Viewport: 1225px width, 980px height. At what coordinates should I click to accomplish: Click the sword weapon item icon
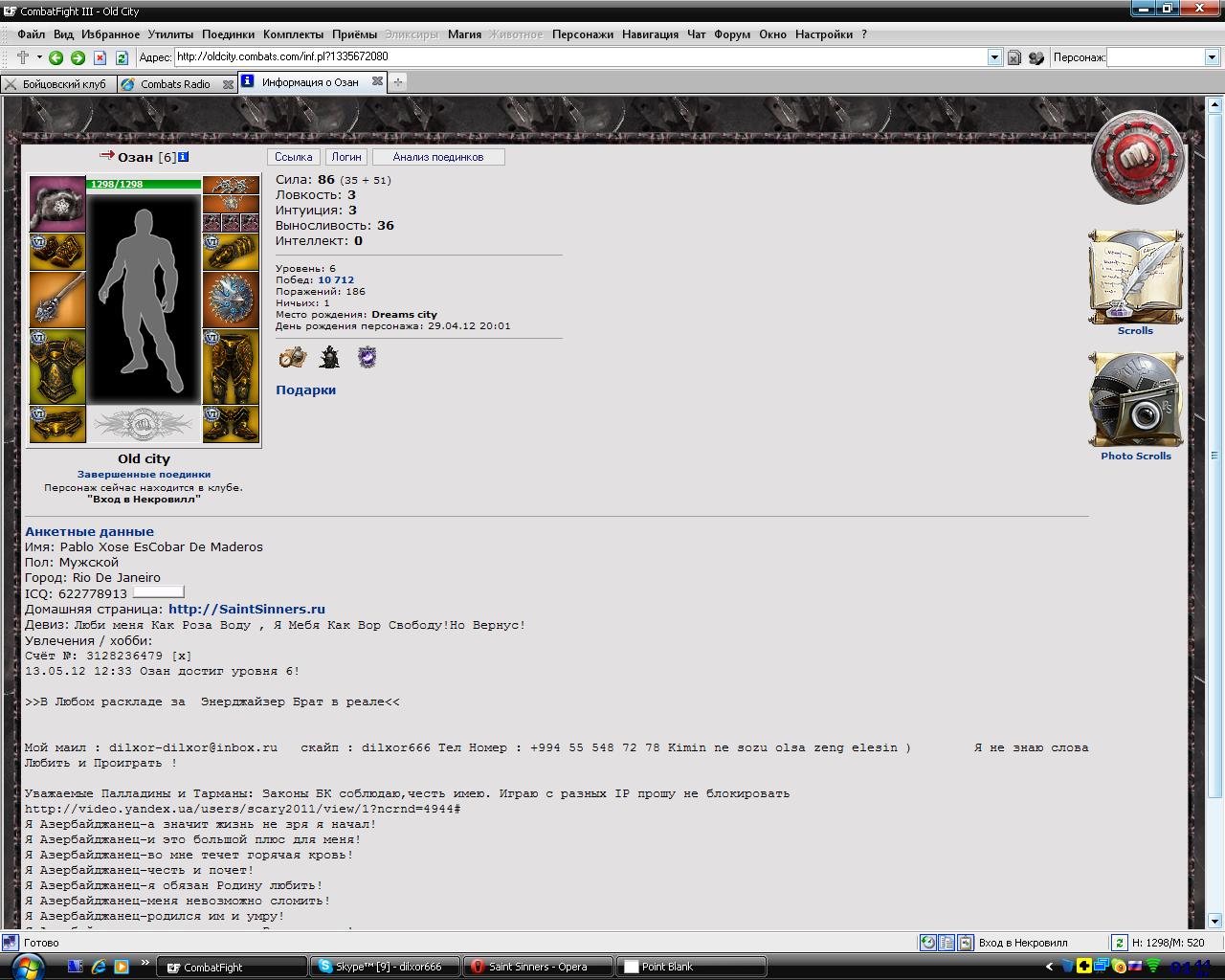[57, 300]
